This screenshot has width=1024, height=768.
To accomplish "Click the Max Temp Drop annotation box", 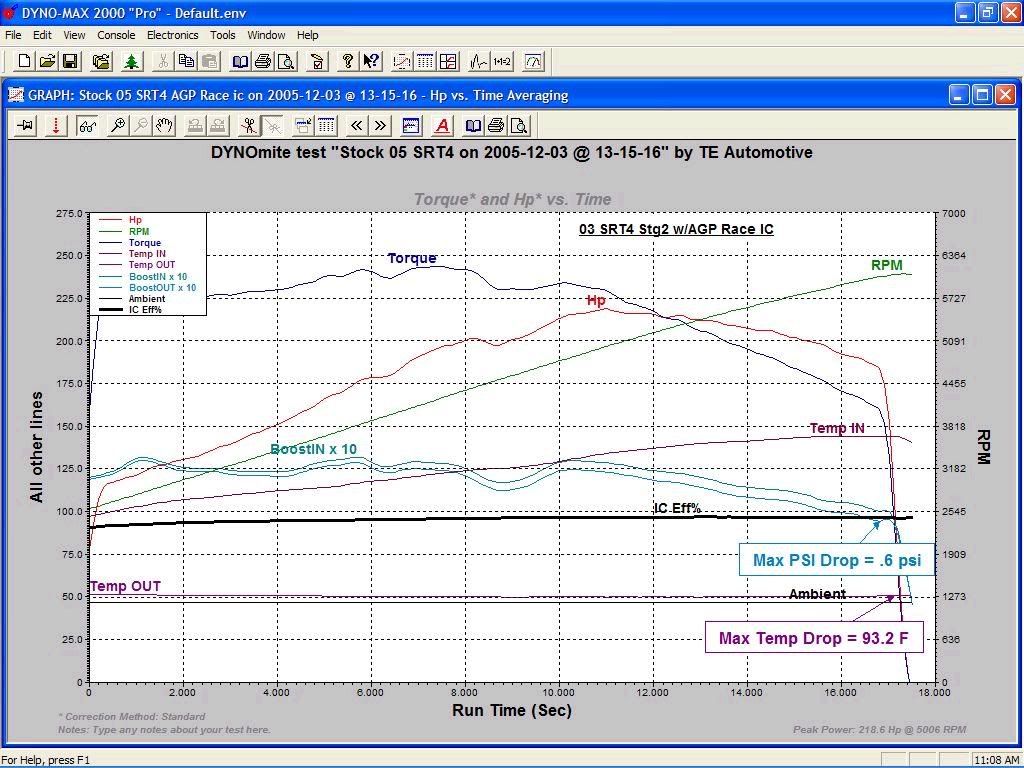I will (813, 638).
